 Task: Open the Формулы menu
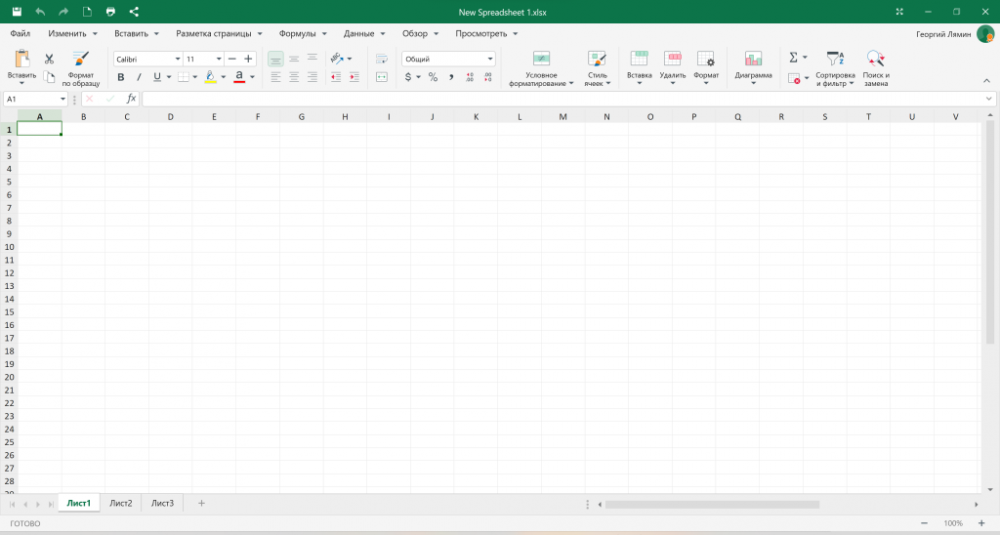click(302, 33)
